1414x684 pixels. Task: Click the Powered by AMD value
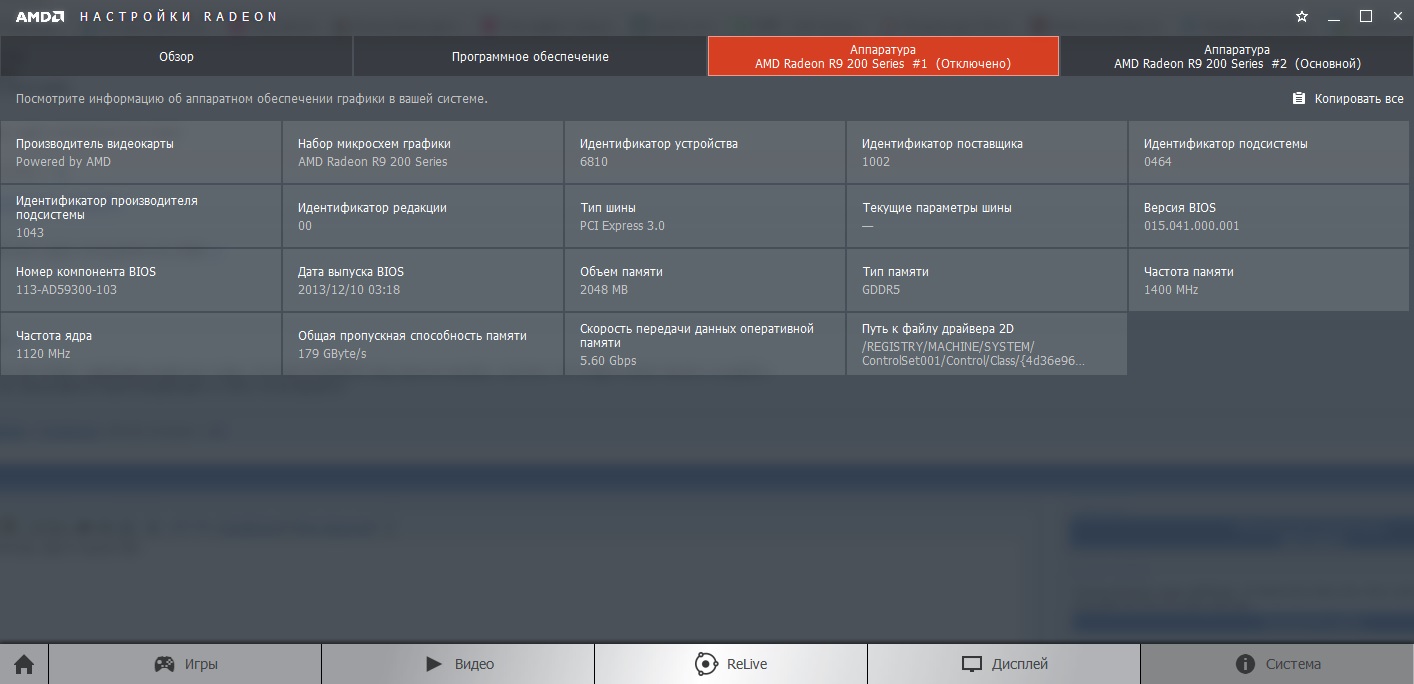[63, 162]
